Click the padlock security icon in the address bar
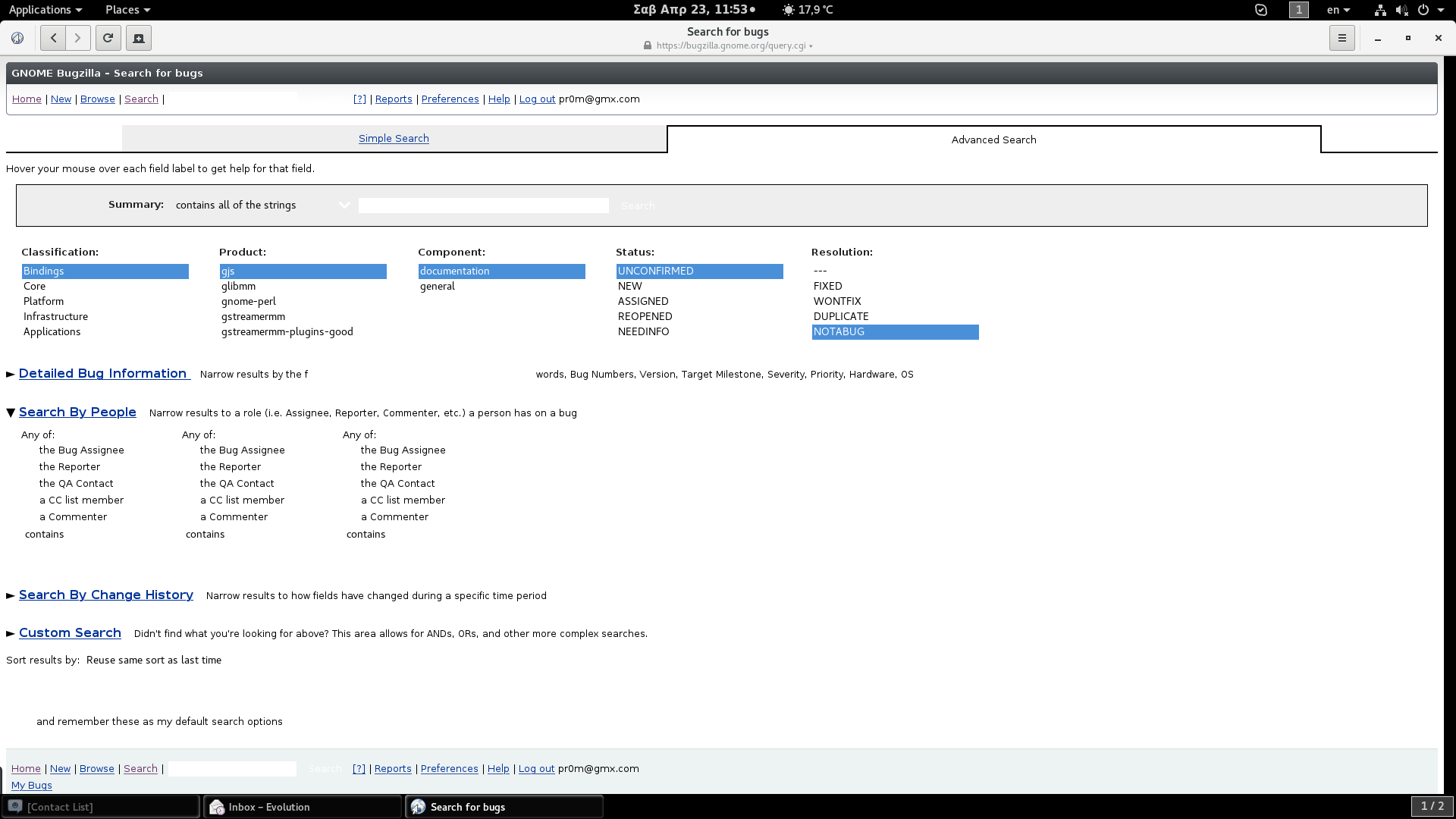Image resolution: width=1456 pixels, height=819 pixels. (648, 45)
